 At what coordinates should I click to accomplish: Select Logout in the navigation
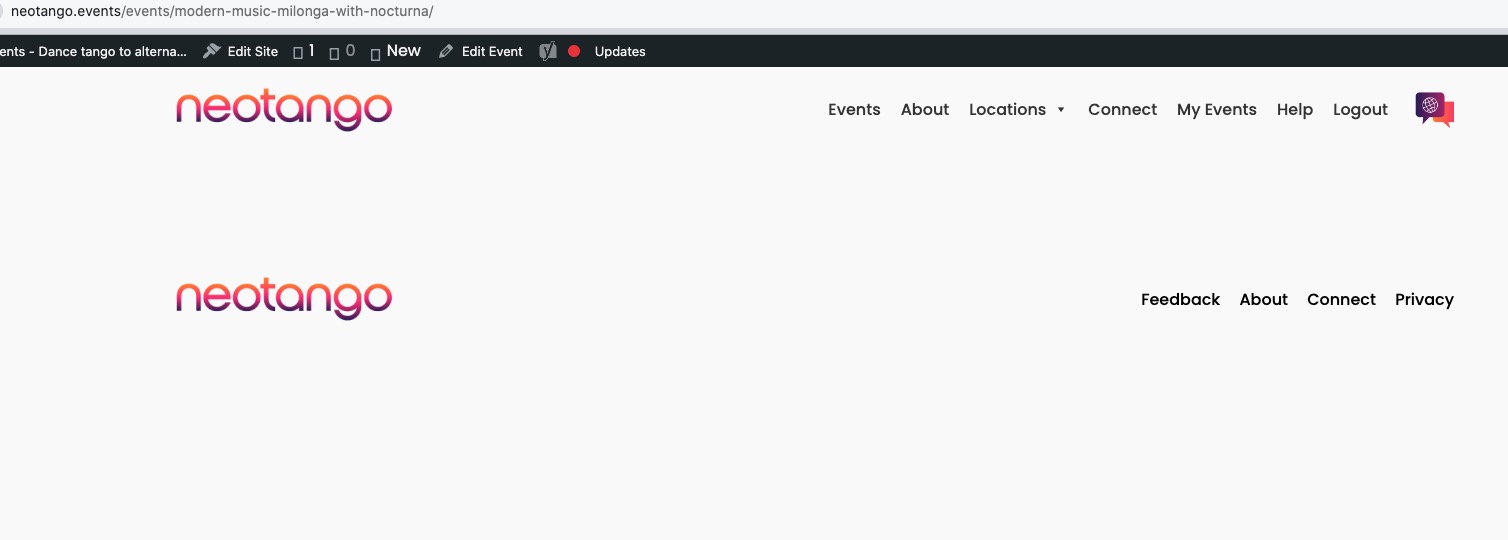tap(1360, 109)
